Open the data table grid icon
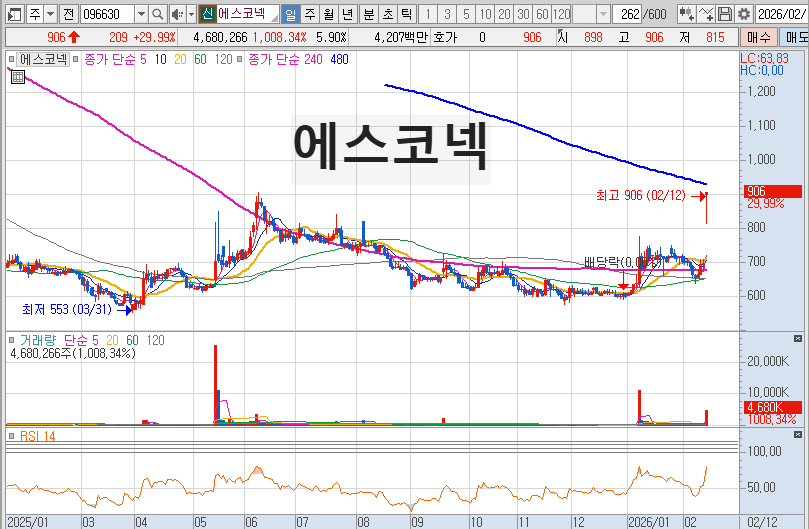809x529 pixels. click(18, 77)
